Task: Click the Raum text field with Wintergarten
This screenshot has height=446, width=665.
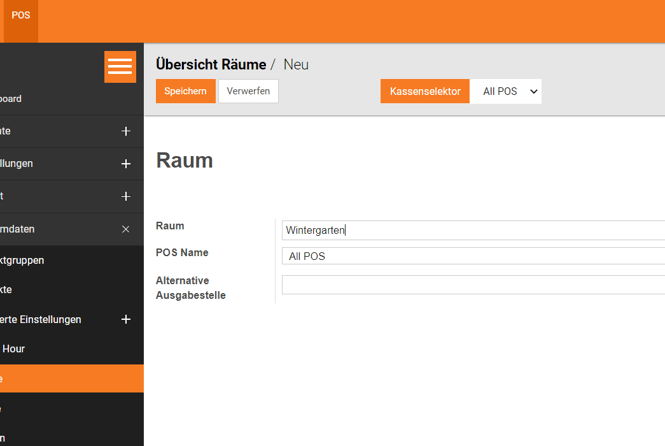Action: pyautogui.click(x=472, y=230)
